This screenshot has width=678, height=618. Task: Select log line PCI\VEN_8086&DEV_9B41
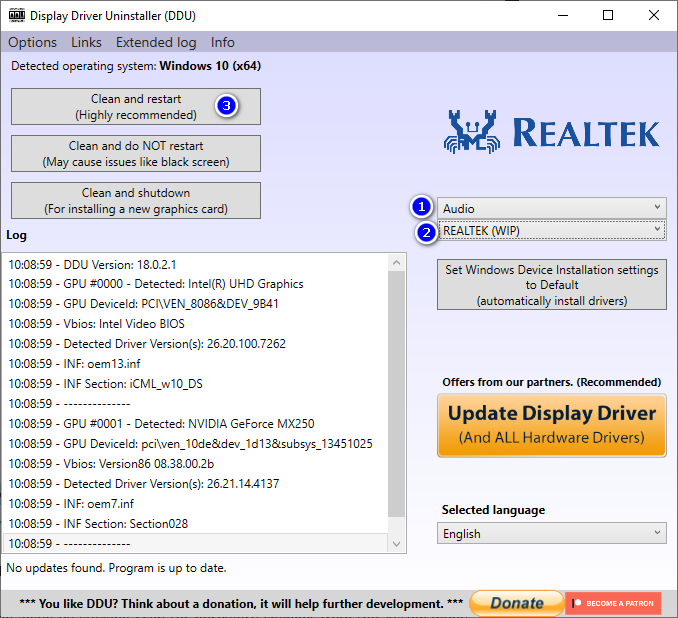[x=195, y=304]
